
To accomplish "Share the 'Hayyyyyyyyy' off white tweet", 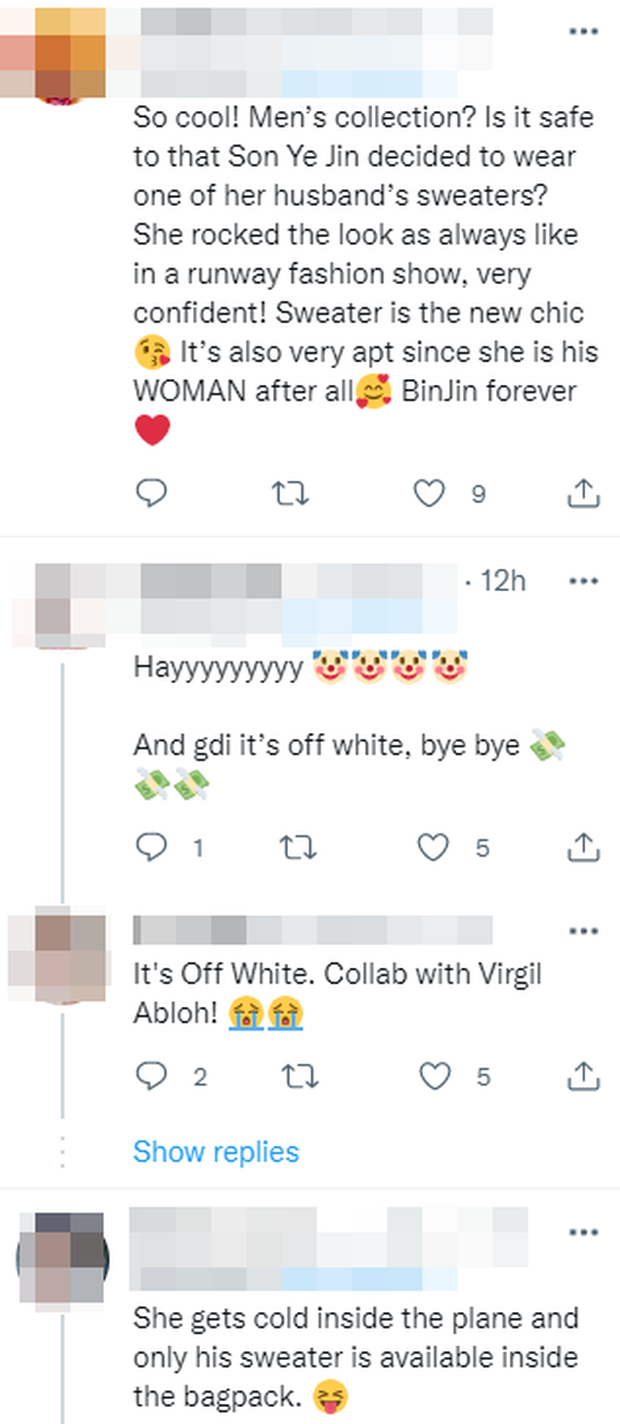I will [582, 848].
